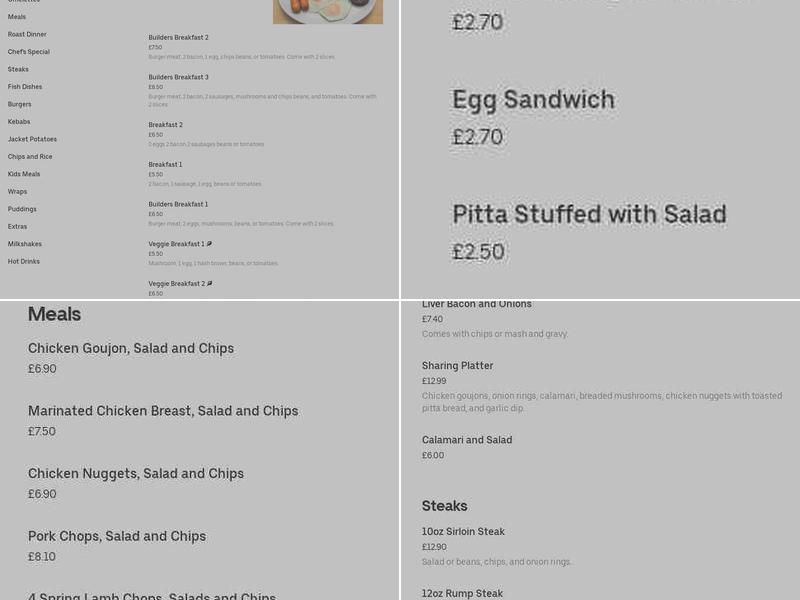Select the Steaks category in the sidebar

[x=18, y=69]
